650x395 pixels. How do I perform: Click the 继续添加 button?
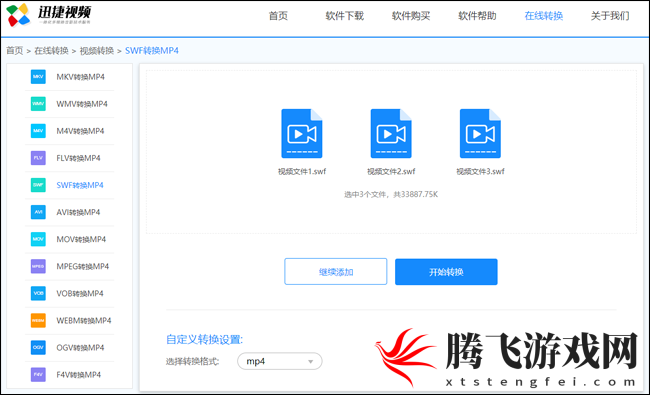coord(336,272)
